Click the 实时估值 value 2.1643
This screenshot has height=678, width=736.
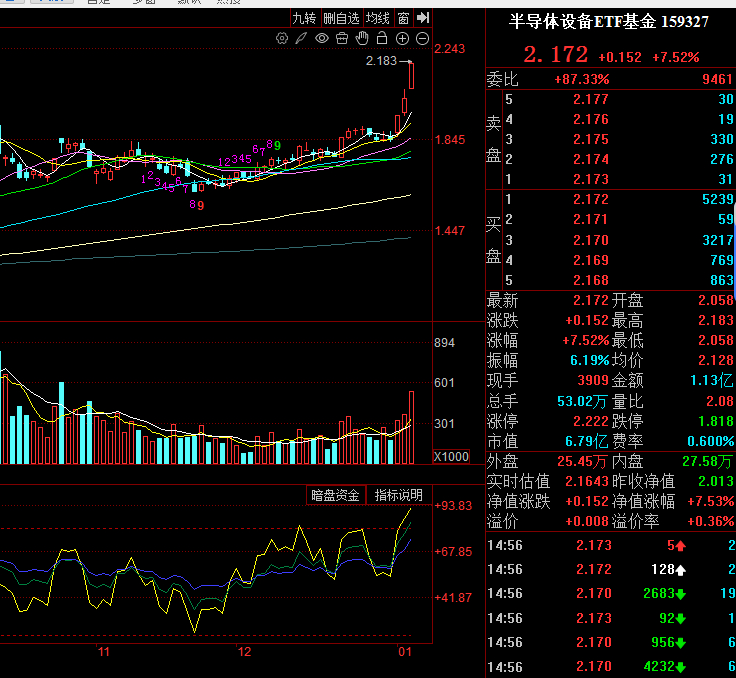click(x=587, y=481)
